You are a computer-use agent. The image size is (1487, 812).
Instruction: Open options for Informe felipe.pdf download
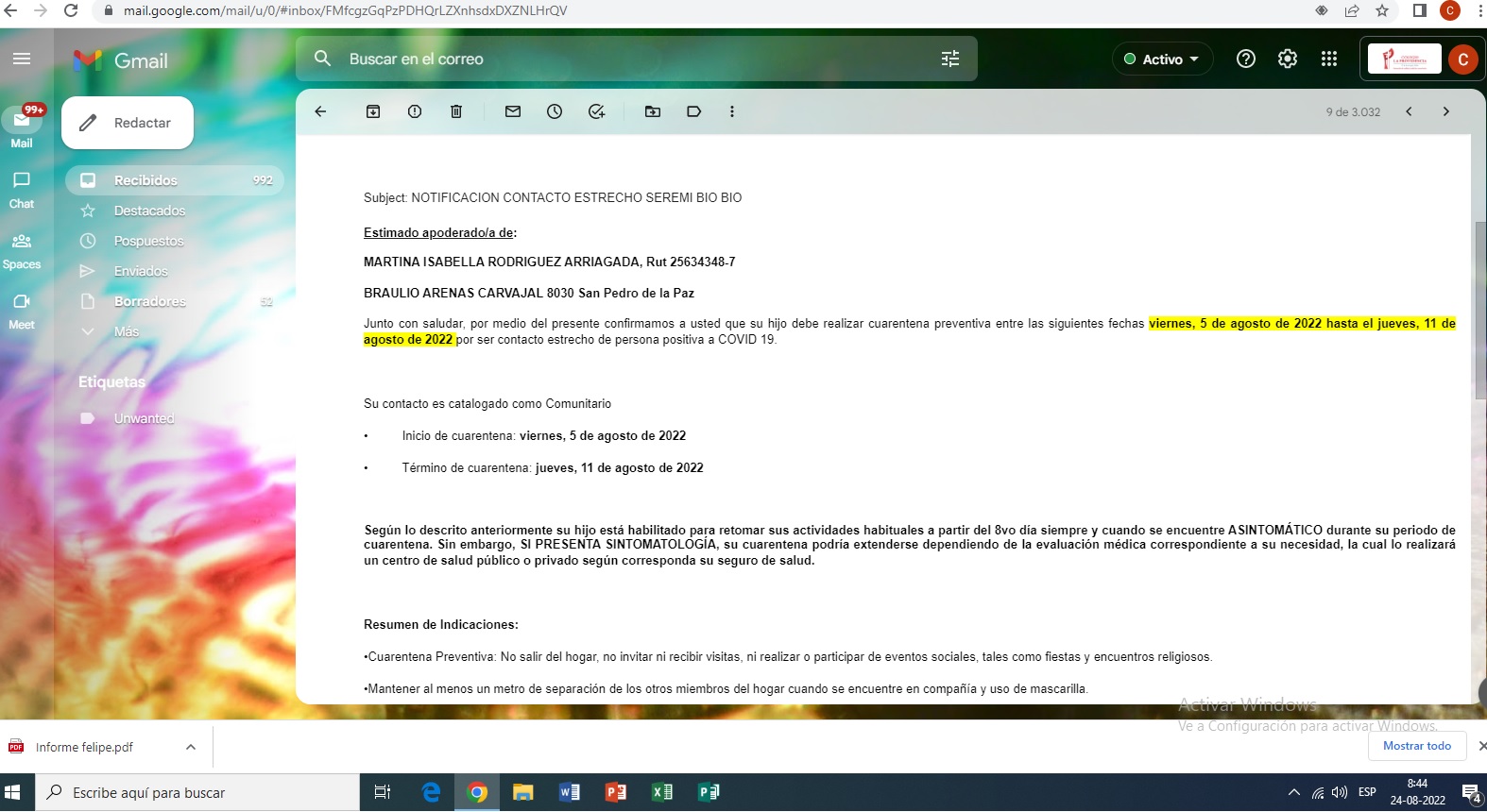(x=191, y=747)
